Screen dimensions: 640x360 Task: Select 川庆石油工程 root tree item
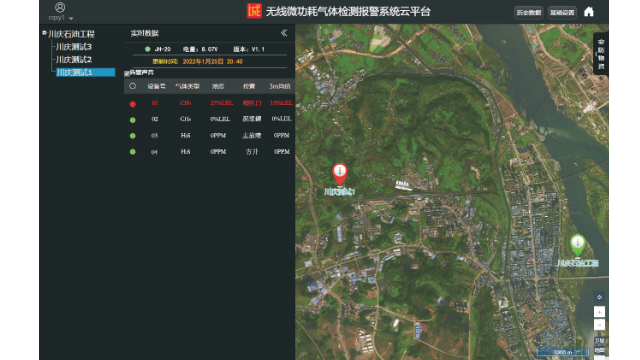tap(71, 34)
